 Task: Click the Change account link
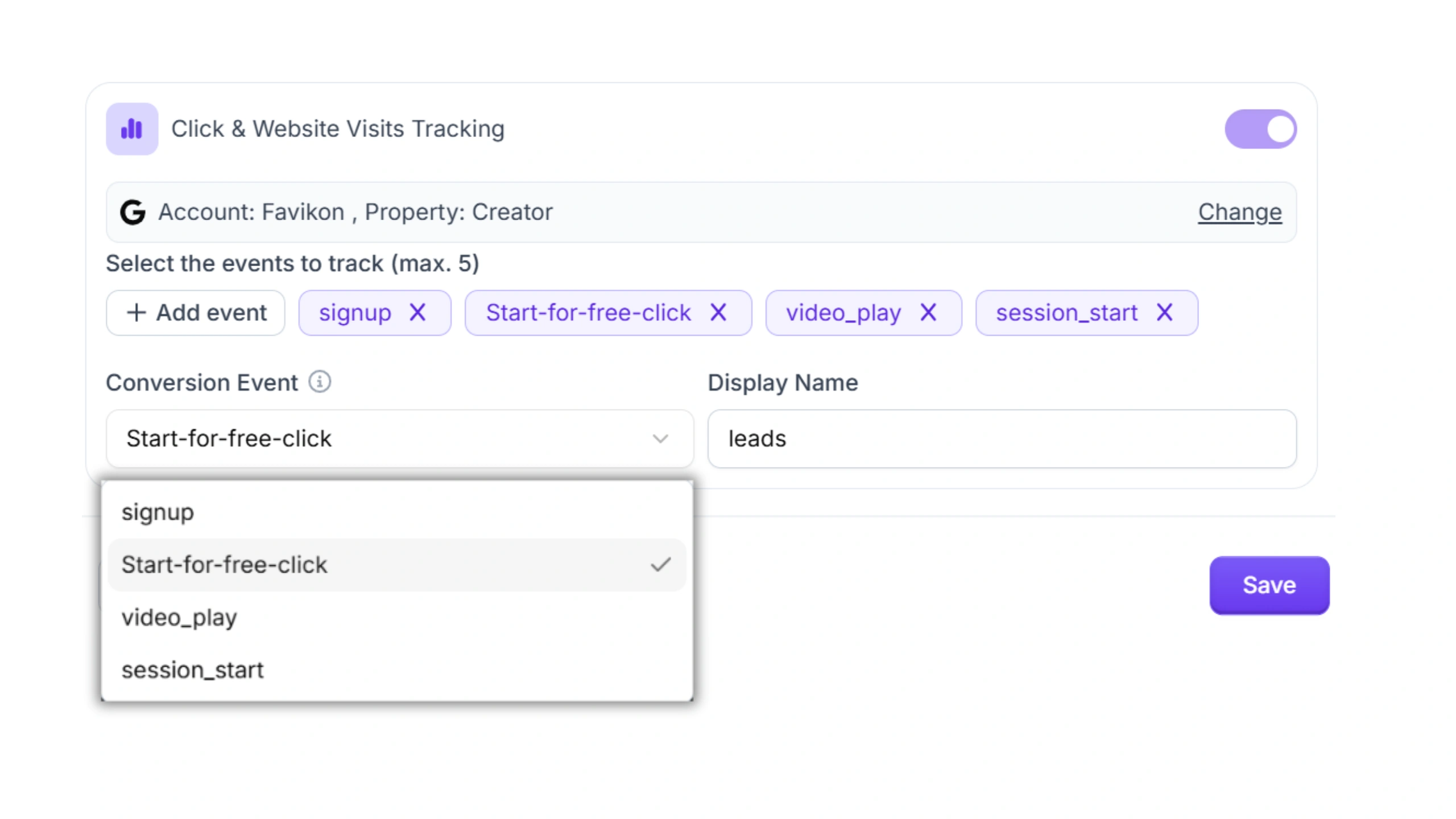tap(1239, 212)
